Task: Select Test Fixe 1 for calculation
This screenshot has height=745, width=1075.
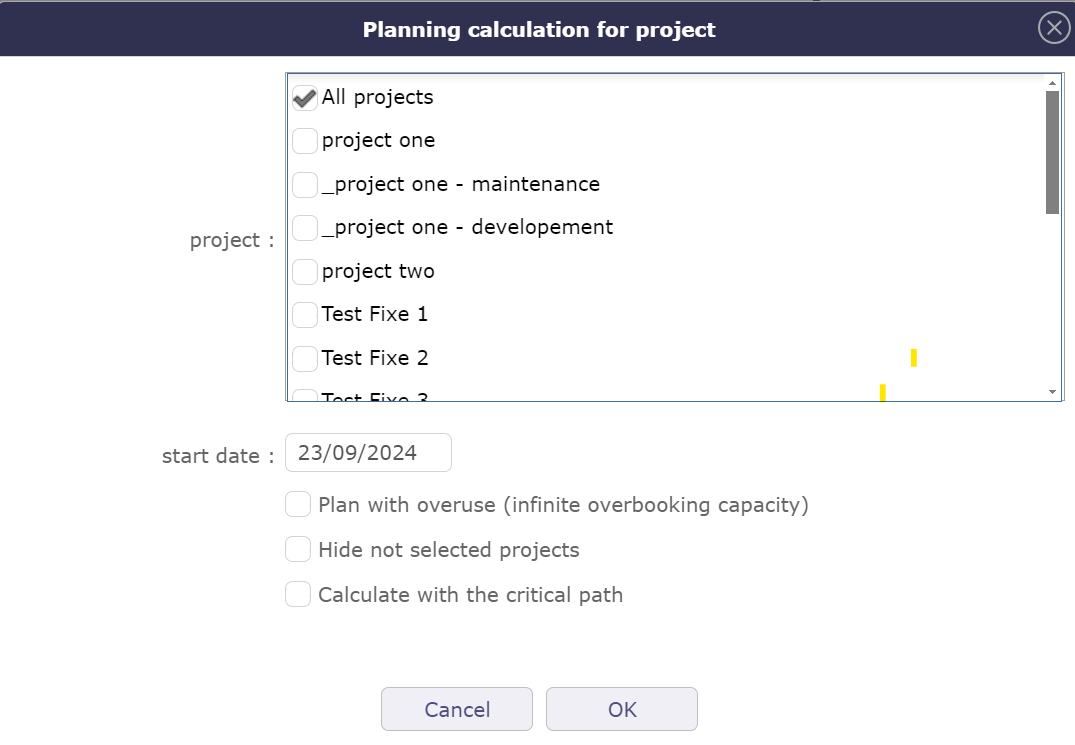Action: point(304,314)
